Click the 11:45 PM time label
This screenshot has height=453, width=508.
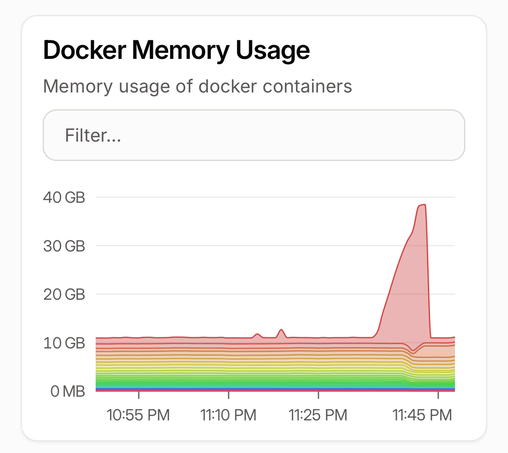(x=422, y=415)
